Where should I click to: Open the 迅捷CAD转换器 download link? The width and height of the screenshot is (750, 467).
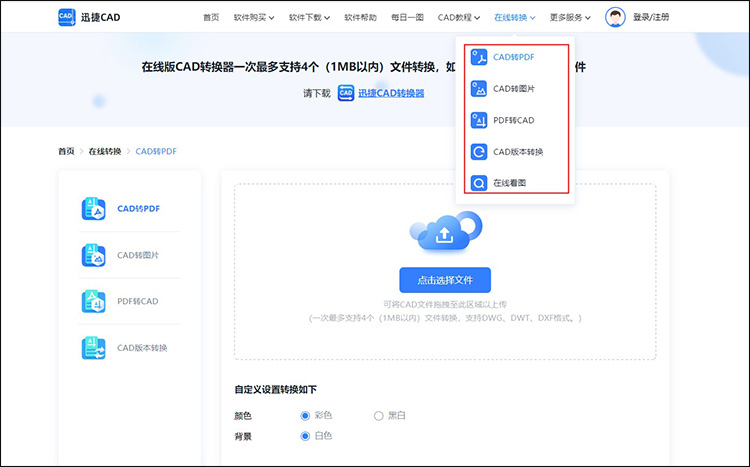(391, 93)
